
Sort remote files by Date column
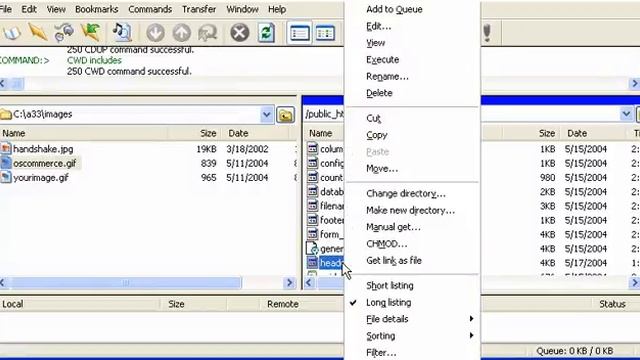pos(594,133)
